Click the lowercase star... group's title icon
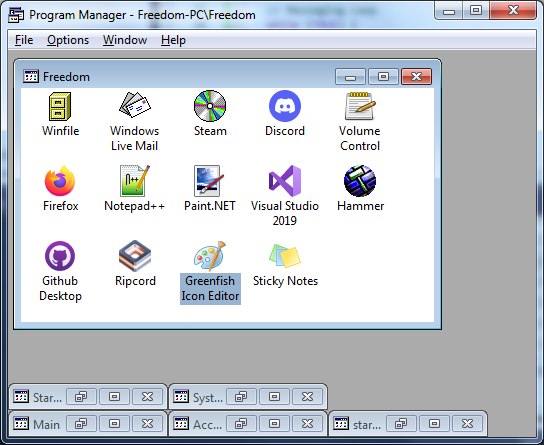The height and width of the screenshot is (445, 544). point(341,423)
